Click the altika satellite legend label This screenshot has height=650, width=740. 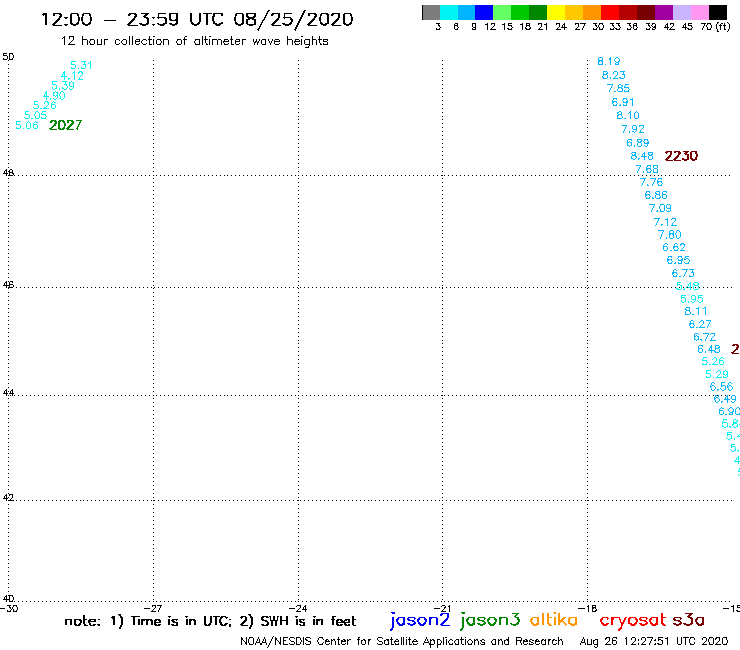554,620
